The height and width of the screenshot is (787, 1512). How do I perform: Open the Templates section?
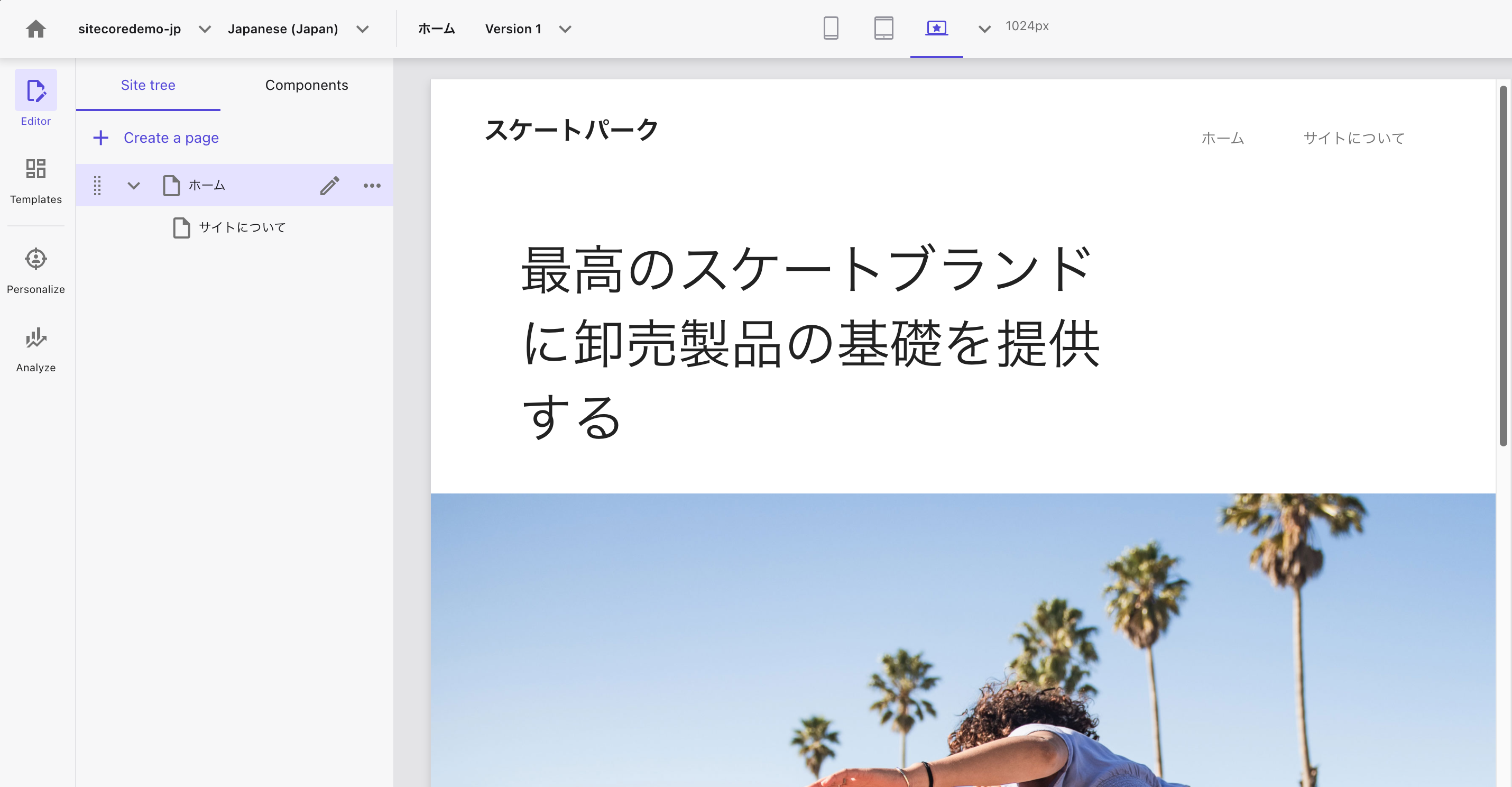pos(36,181)
